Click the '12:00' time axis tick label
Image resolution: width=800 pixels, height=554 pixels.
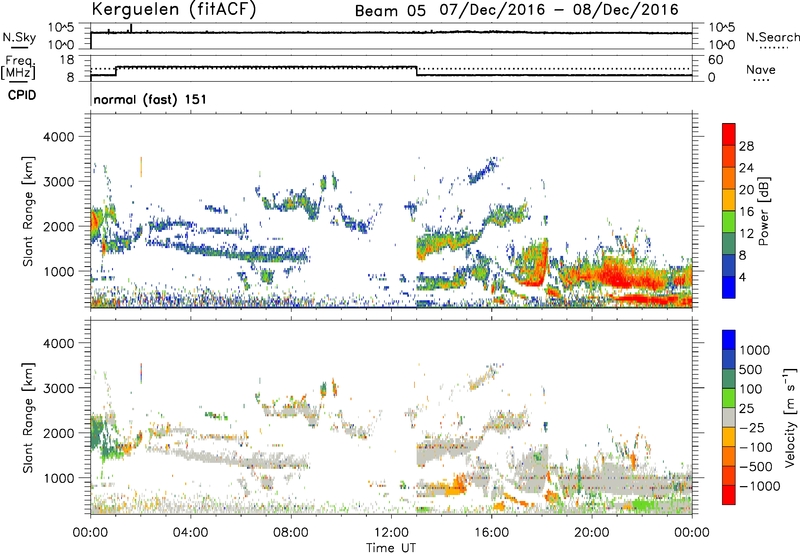[x=391, y=533]
